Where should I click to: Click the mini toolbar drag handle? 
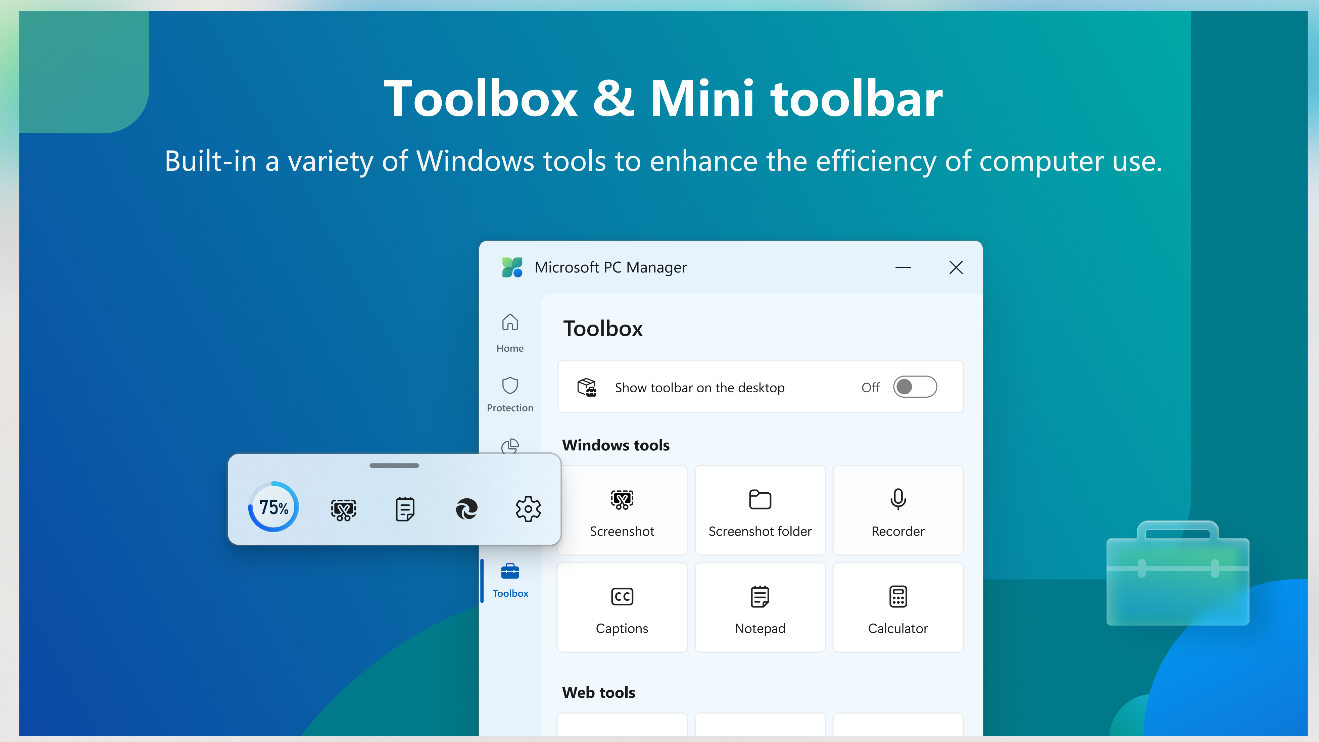[x=394, y=465]
